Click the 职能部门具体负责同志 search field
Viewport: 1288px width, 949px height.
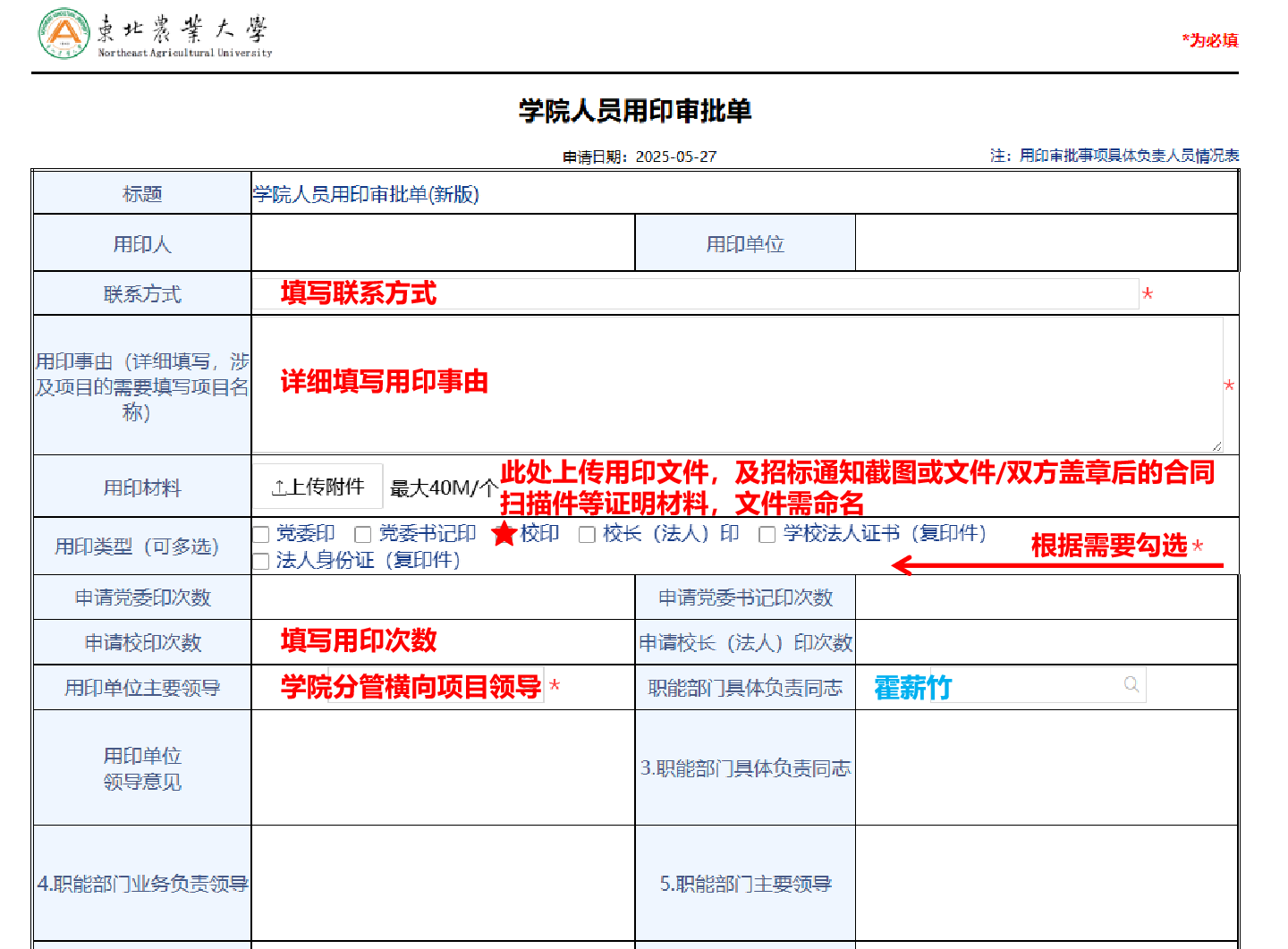click(1029, 686)
